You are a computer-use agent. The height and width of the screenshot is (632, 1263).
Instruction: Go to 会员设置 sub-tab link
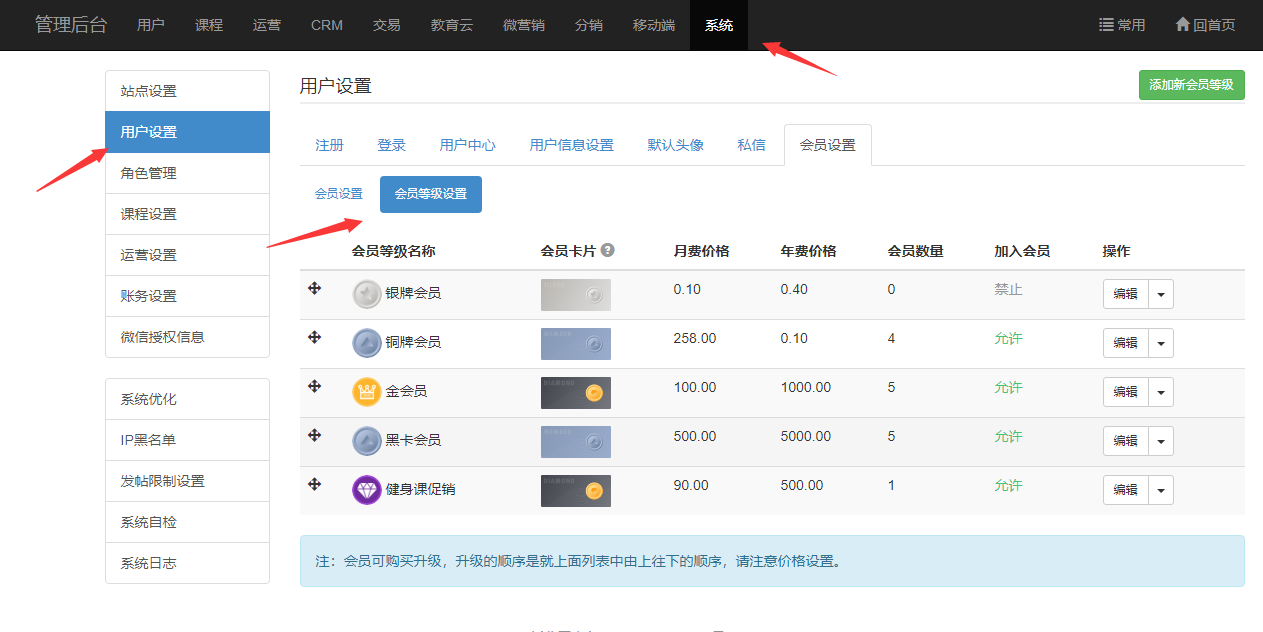(x=339, y=194)
